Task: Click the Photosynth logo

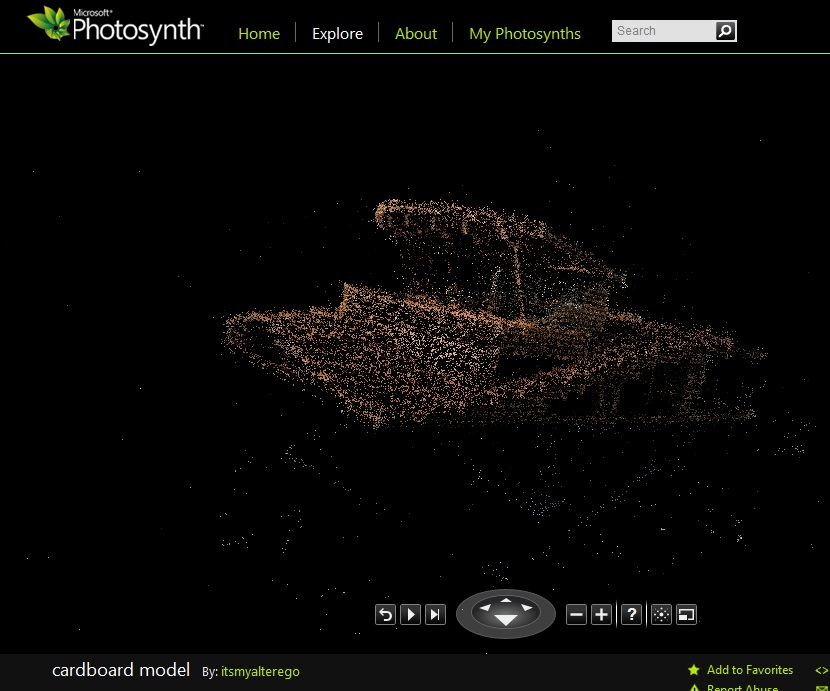Action: tap(115, 25)
